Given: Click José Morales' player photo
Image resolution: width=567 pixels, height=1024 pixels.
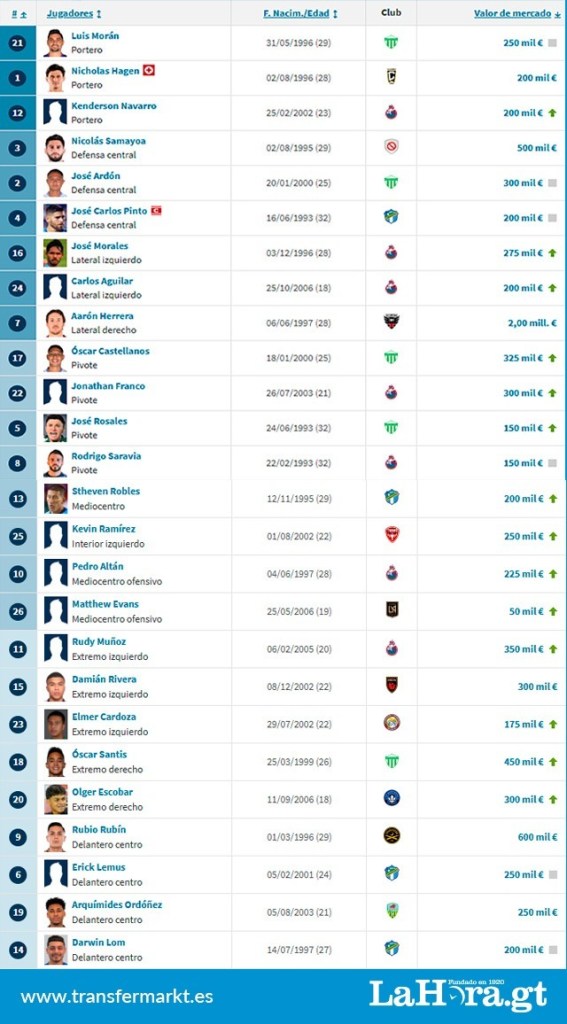Looking at the screenshot, I should pyautogui.click(x=56, y=253).
